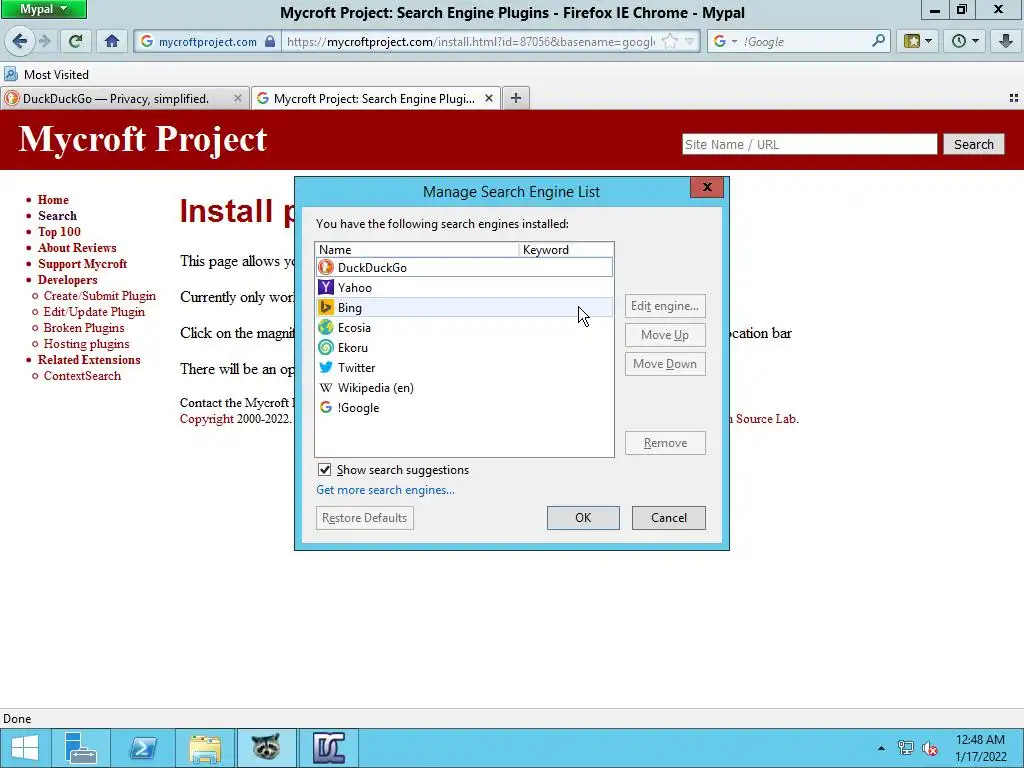This screenshot has height=768, width=1024.
Task: Click the Remove button
Action: pos(665,443)
